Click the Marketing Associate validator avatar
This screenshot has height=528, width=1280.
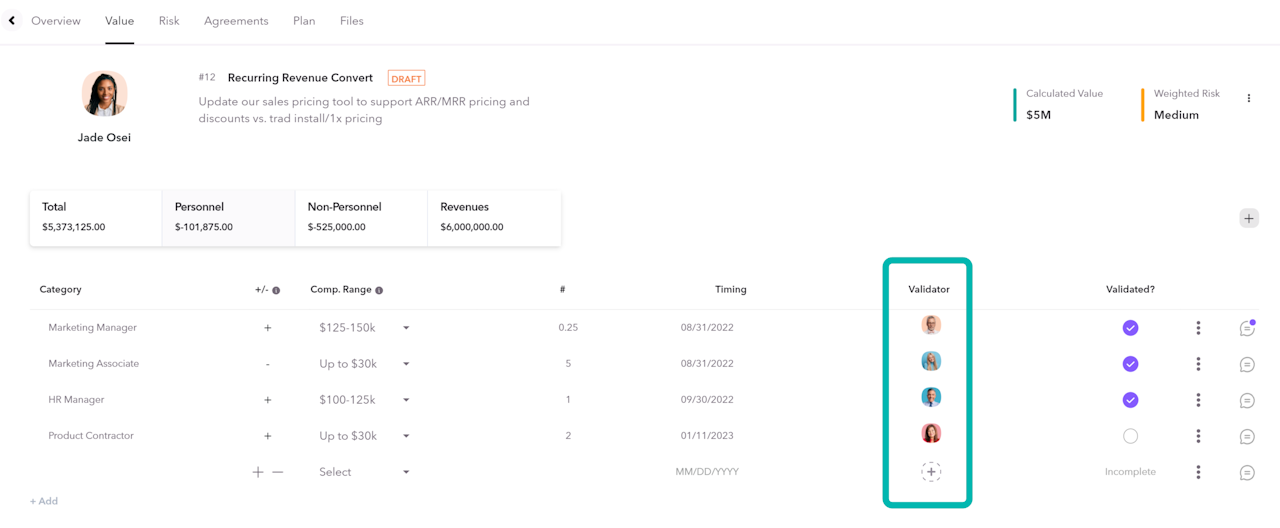[x=931, y=362]
